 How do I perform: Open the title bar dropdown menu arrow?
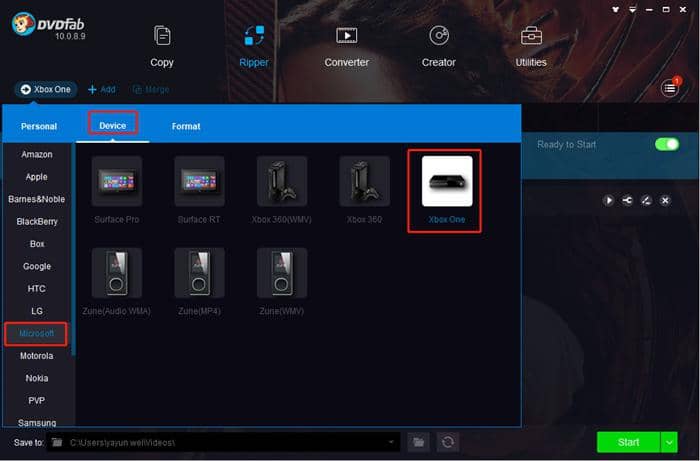633,9
